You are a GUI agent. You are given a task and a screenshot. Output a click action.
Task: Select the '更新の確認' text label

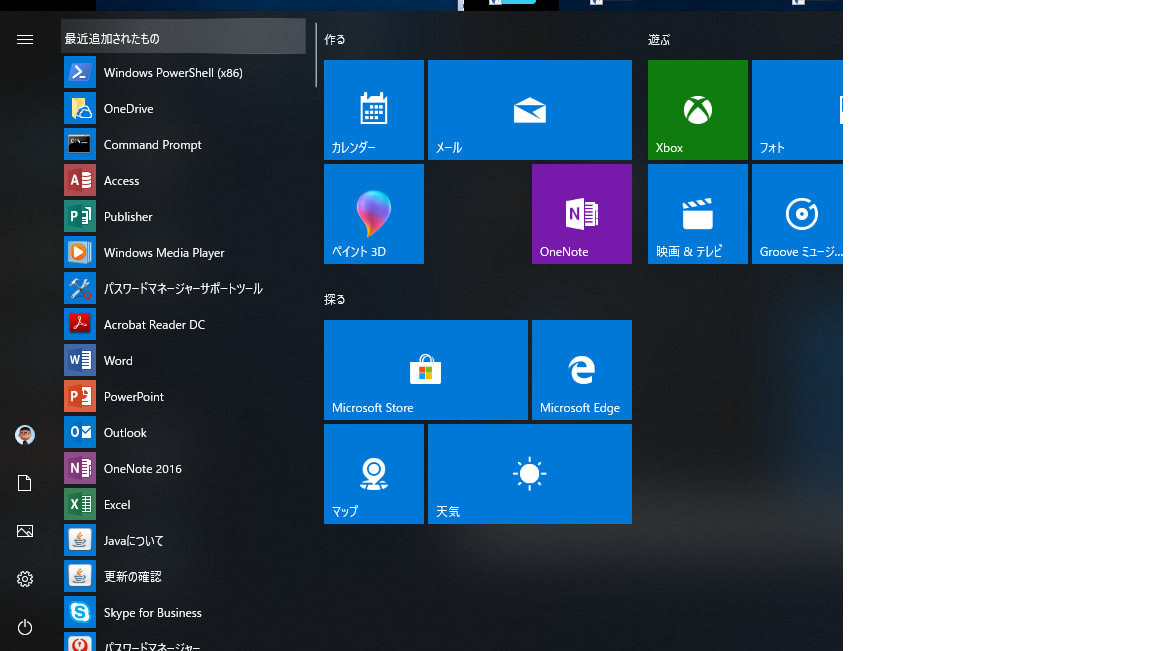coord(132,577)
